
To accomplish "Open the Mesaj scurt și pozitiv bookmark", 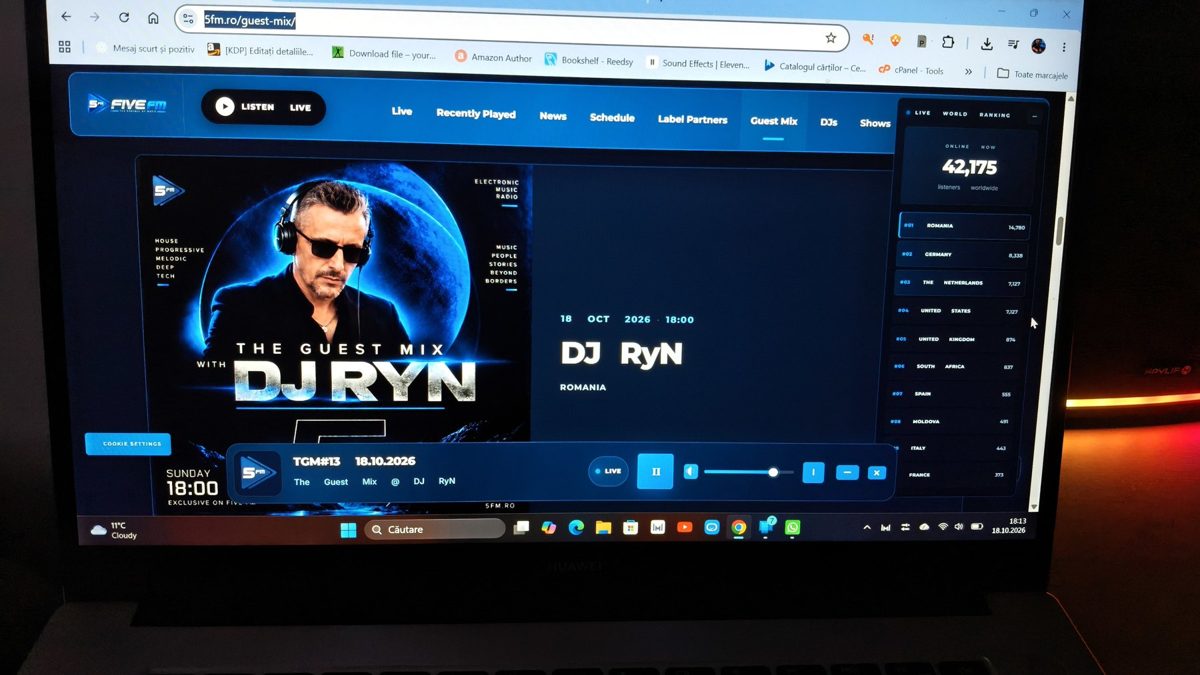I will coord(146,48).
